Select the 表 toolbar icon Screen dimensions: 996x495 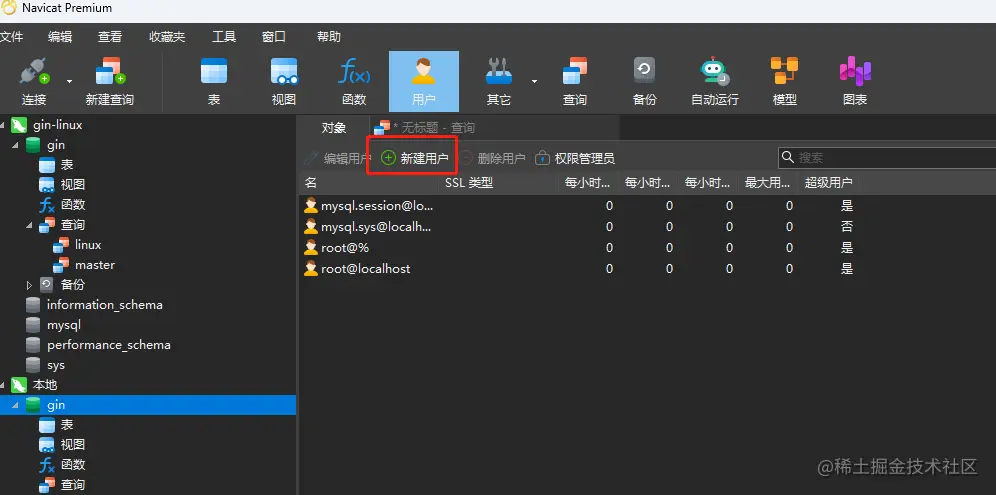coord(214,81)
